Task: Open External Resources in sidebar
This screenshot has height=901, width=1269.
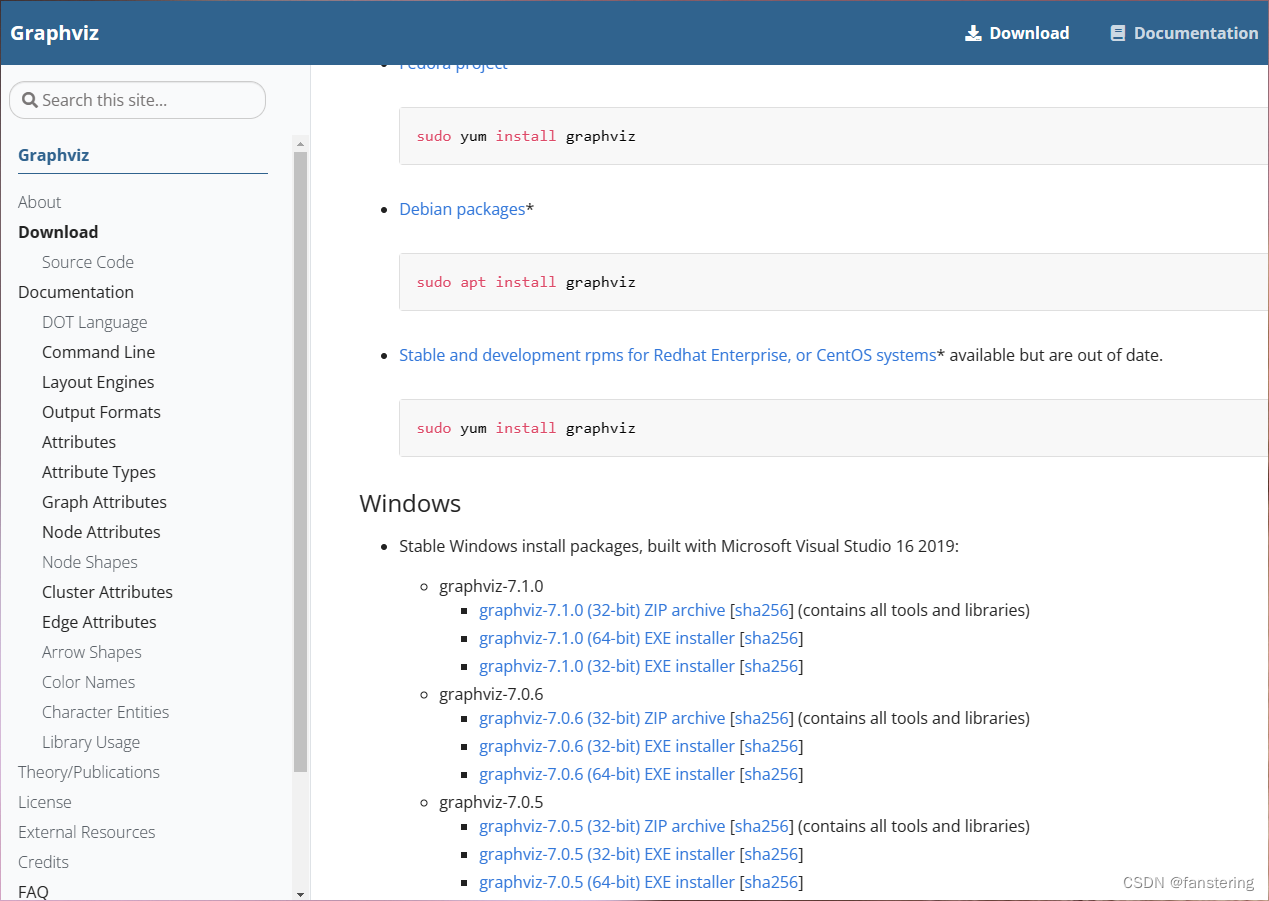Action: pos(87,832)
